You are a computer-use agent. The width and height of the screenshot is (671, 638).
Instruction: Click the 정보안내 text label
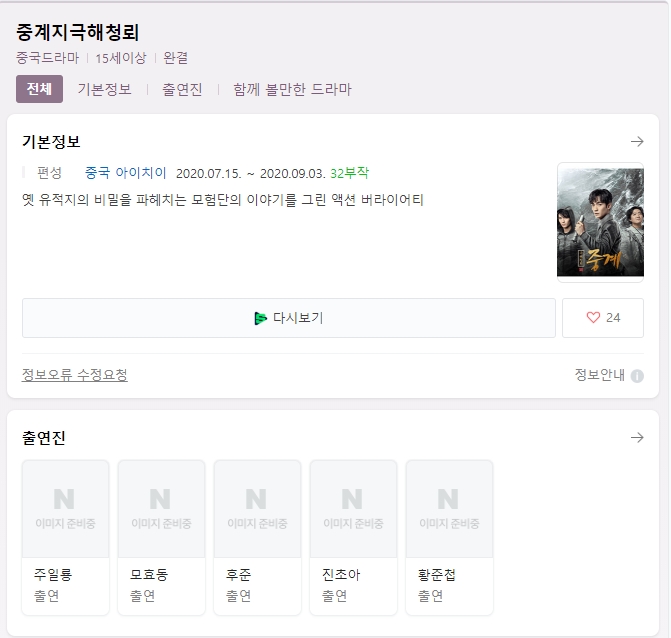click(x=599, y=375)
